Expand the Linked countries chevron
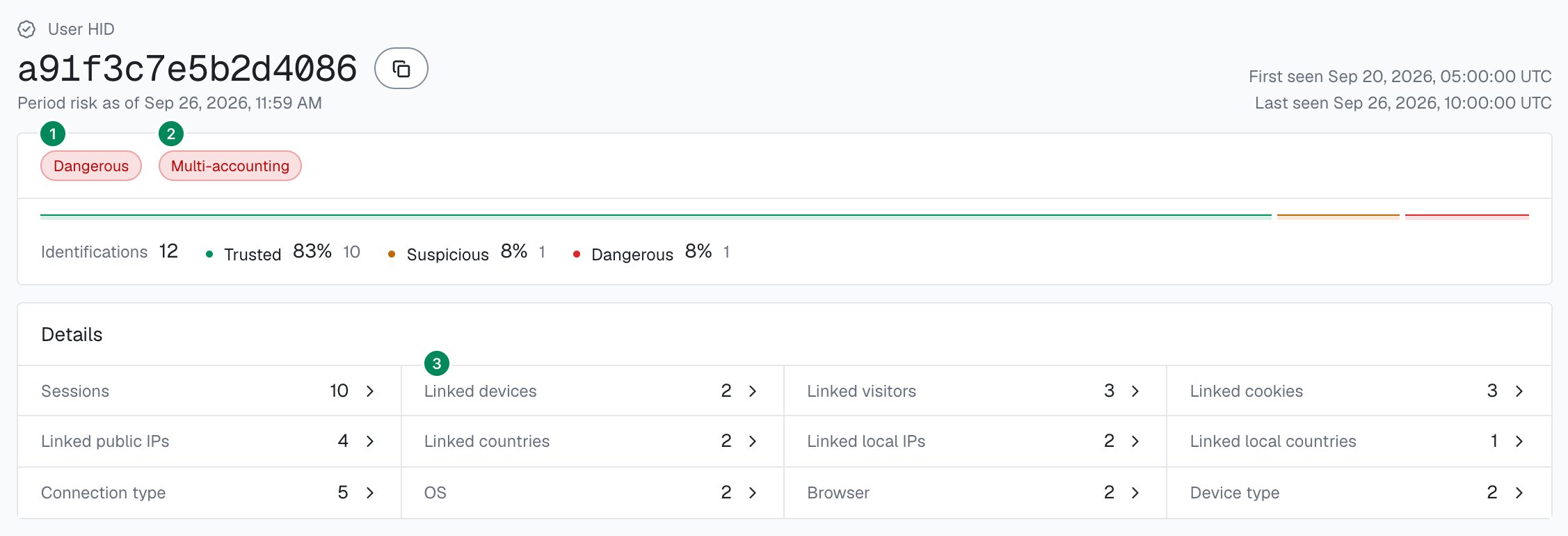 (753, 441)
